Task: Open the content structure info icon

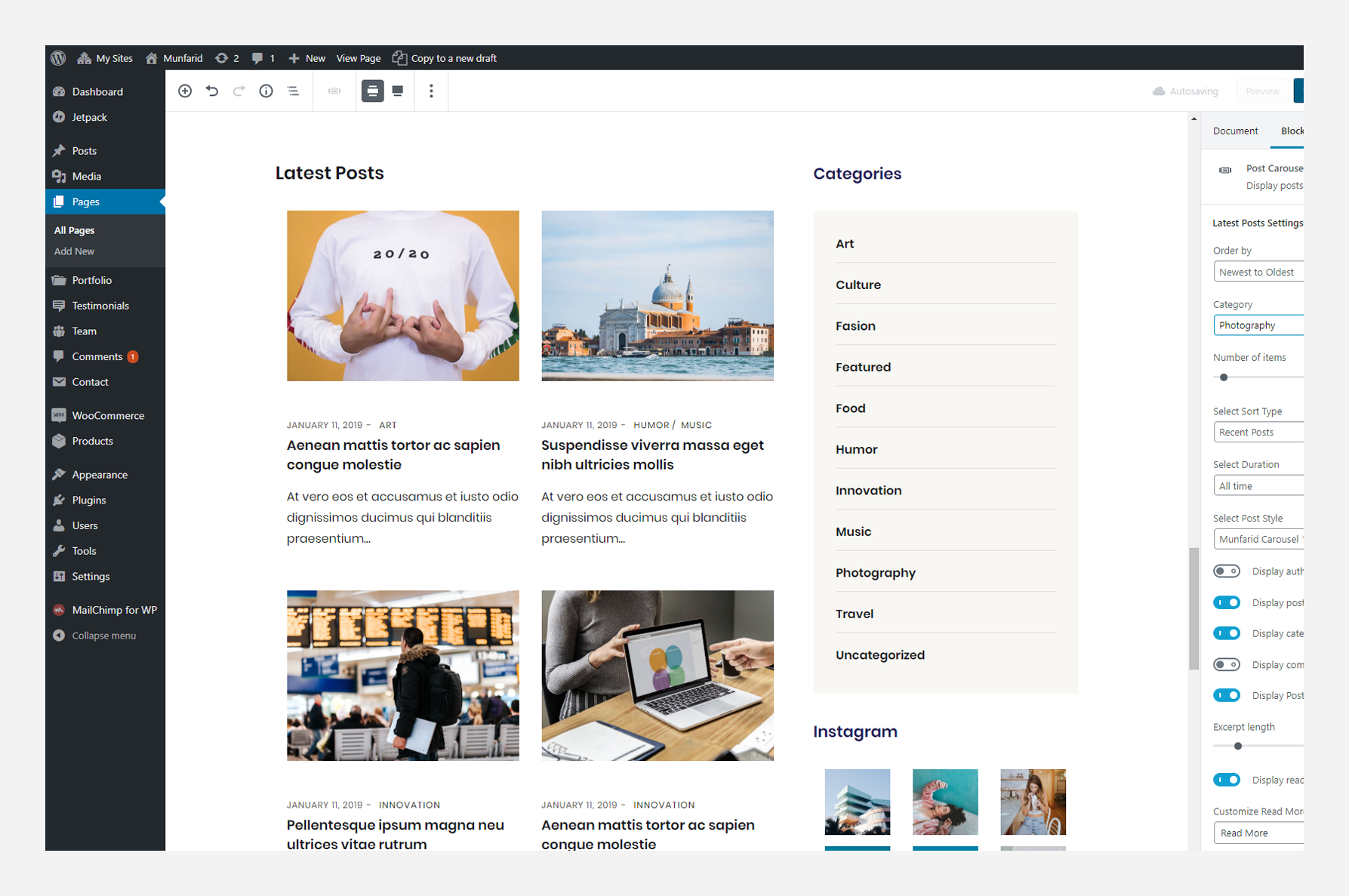Action: point(266,91)
